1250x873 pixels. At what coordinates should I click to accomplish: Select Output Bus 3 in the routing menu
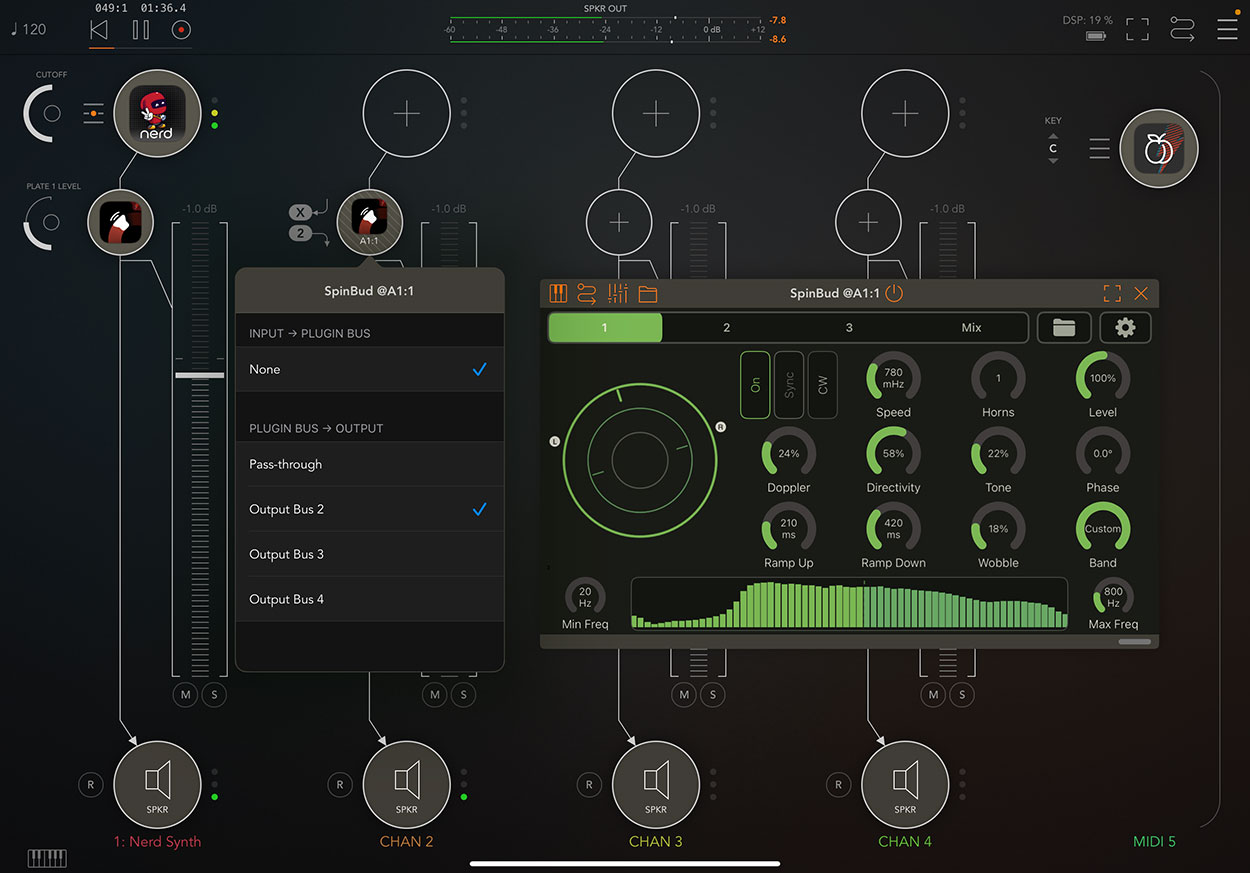coord(370,553)
